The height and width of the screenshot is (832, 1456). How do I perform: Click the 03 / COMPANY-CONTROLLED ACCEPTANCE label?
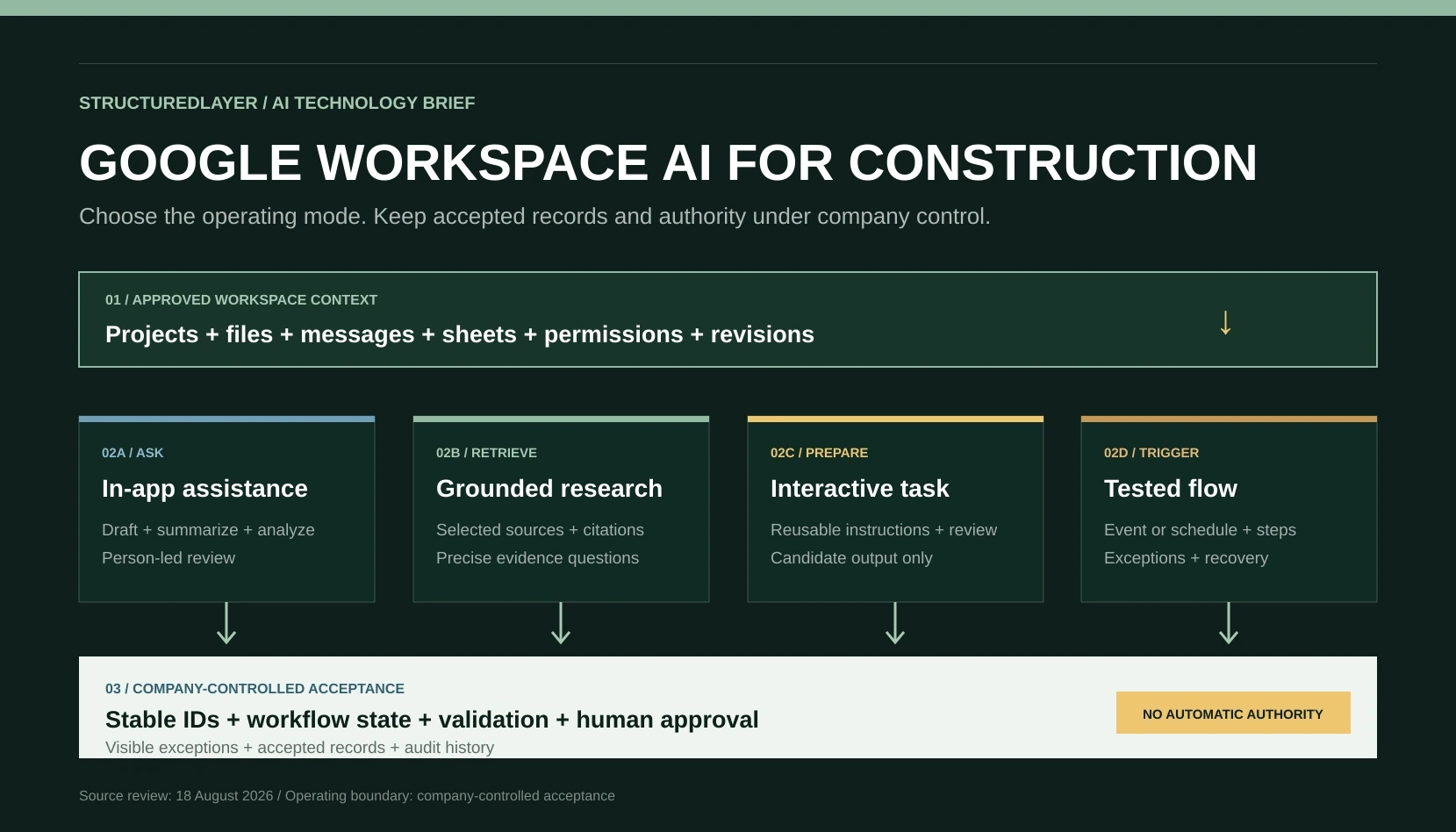pos(255,689)
